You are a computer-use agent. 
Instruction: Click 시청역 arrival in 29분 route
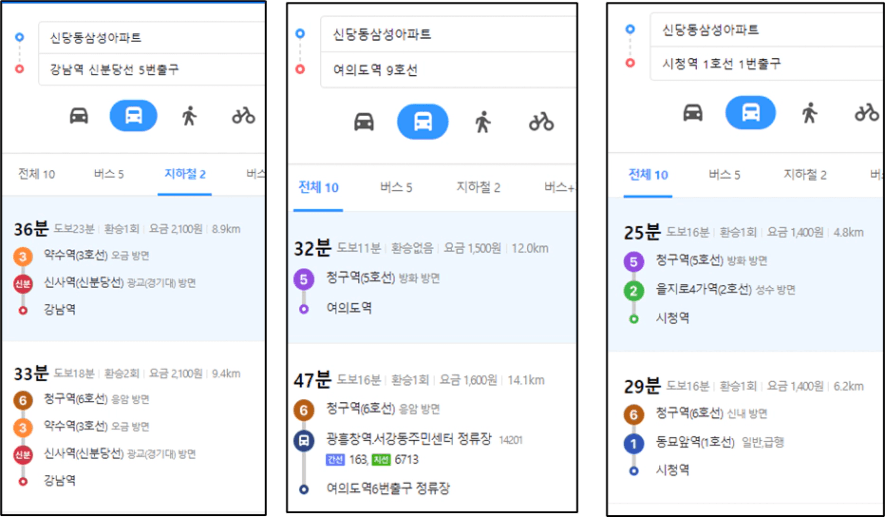click(x=672, y=470)
